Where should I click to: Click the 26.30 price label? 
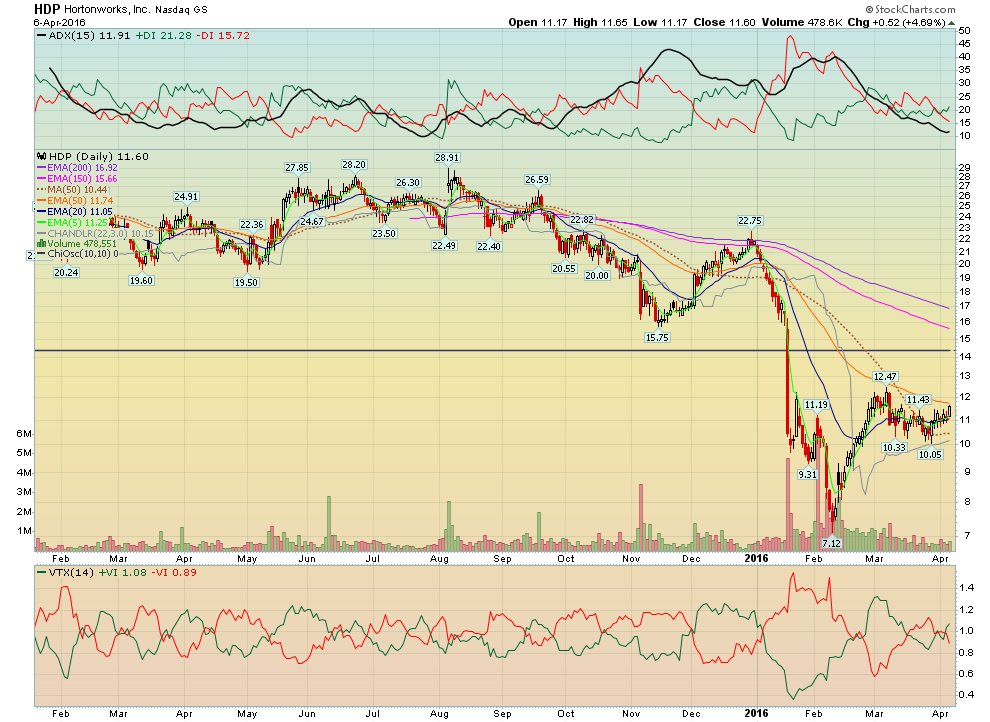408,182
